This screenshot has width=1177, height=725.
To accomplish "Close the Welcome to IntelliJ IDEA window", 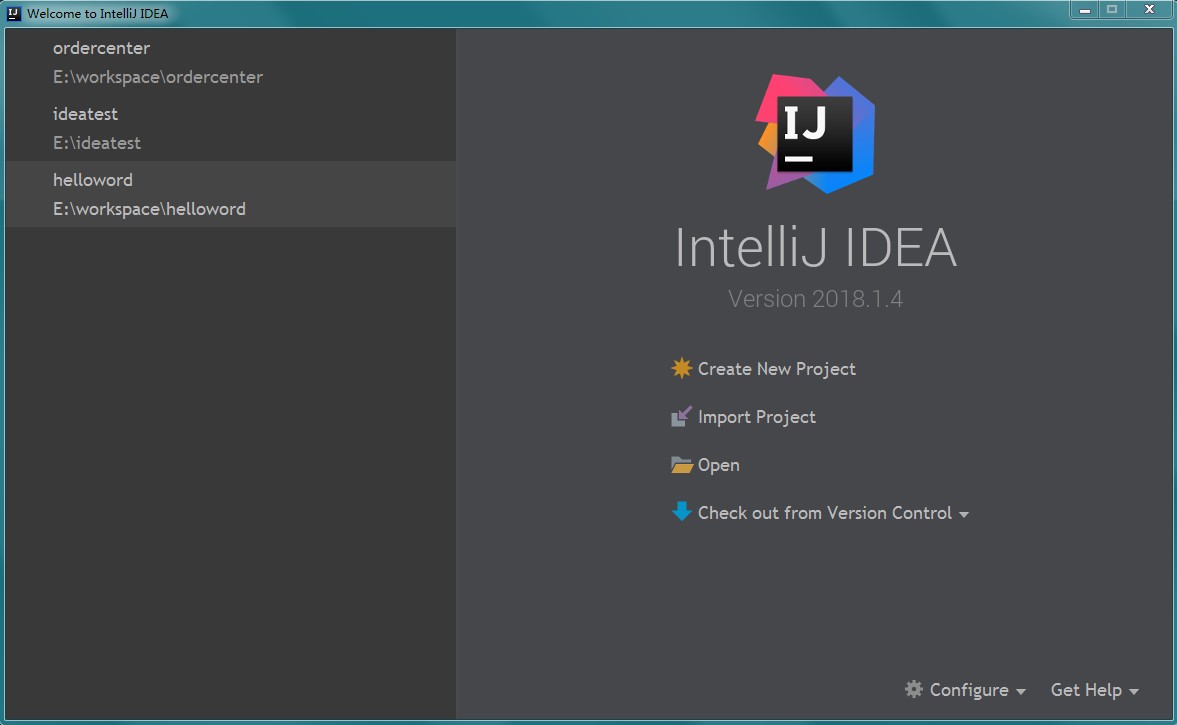I will coord(1149,10).
